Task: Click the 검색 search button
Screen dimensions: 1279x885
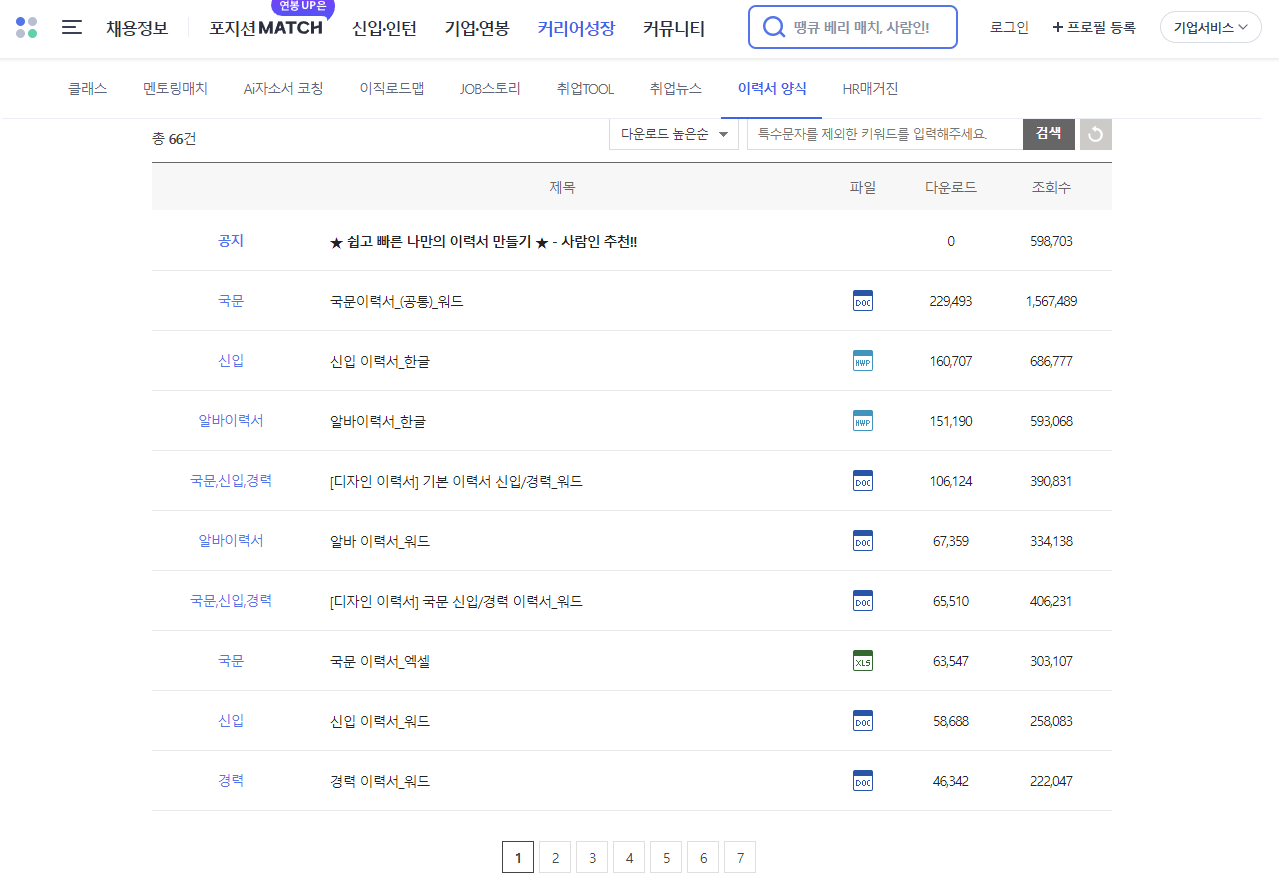Action: coord(1047,134)
